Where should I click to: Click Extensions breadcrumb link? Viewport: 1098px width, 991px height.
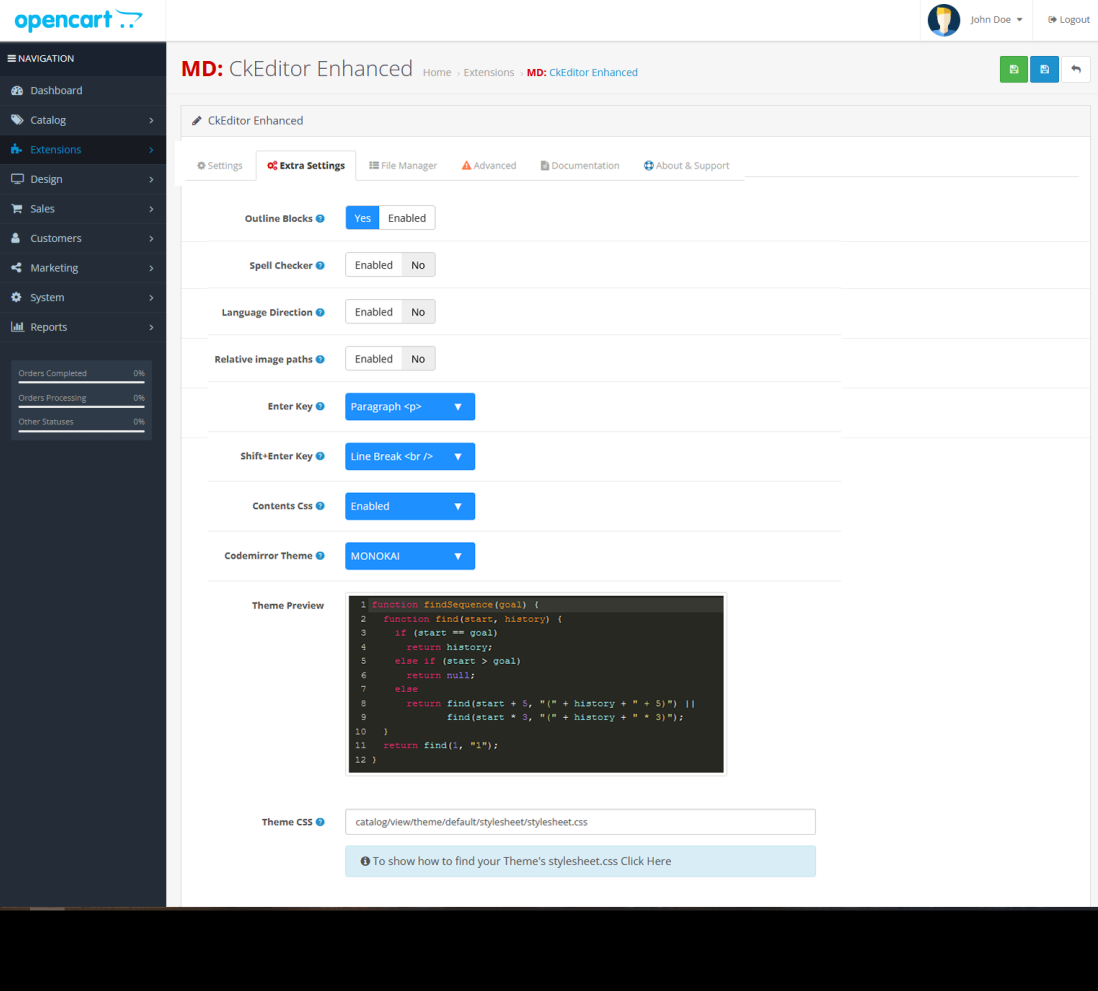(x=489, y=72)
